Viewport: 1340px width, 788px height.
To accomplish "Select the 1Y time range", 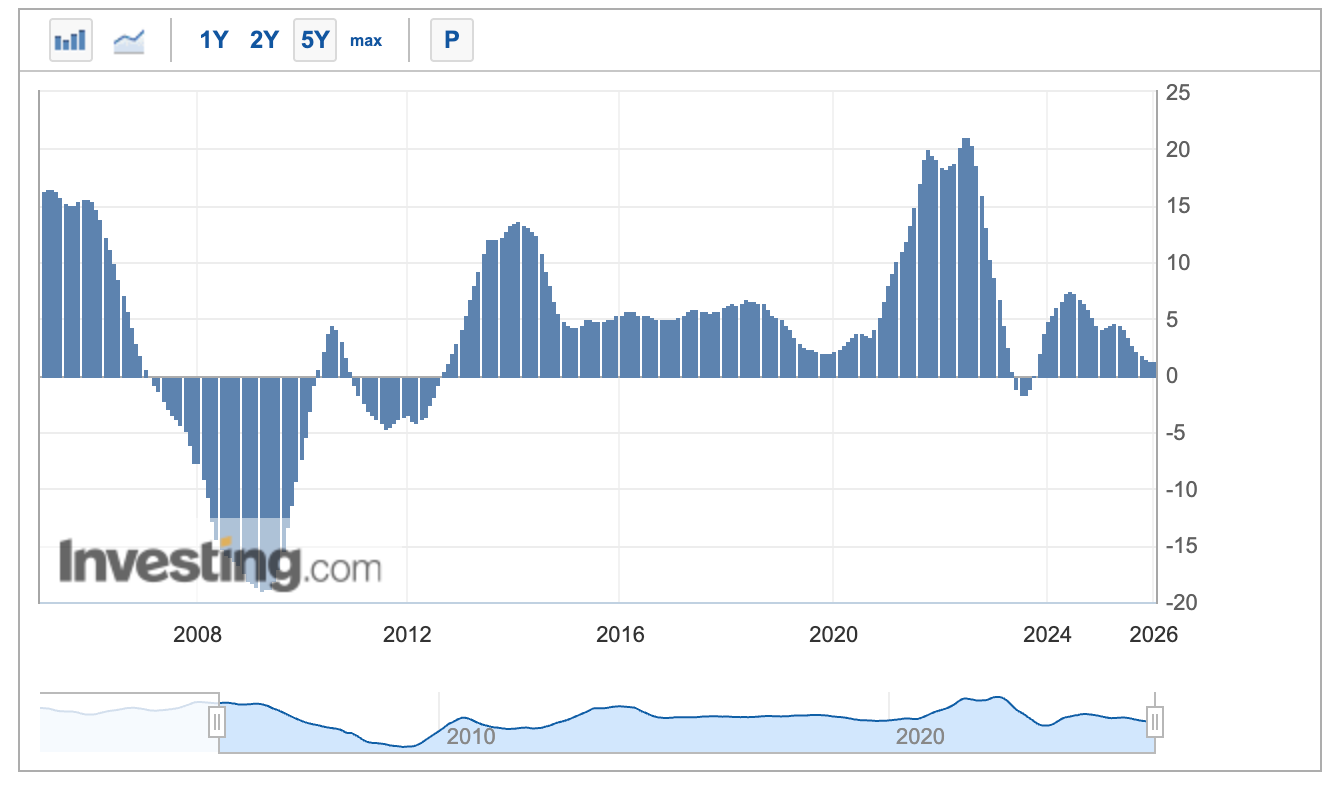I will click(214, 41).
